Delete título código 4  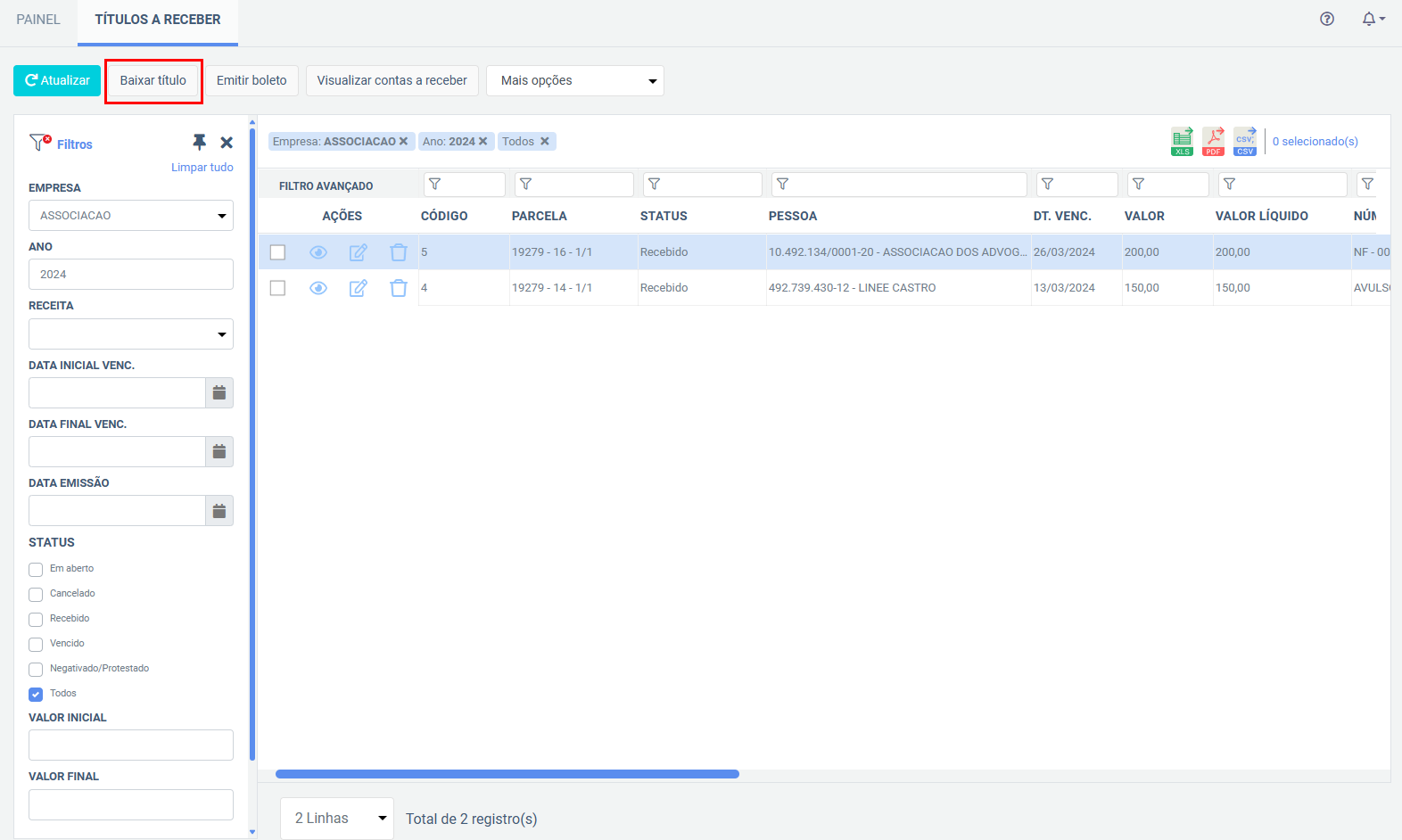(x=399, y=288)
